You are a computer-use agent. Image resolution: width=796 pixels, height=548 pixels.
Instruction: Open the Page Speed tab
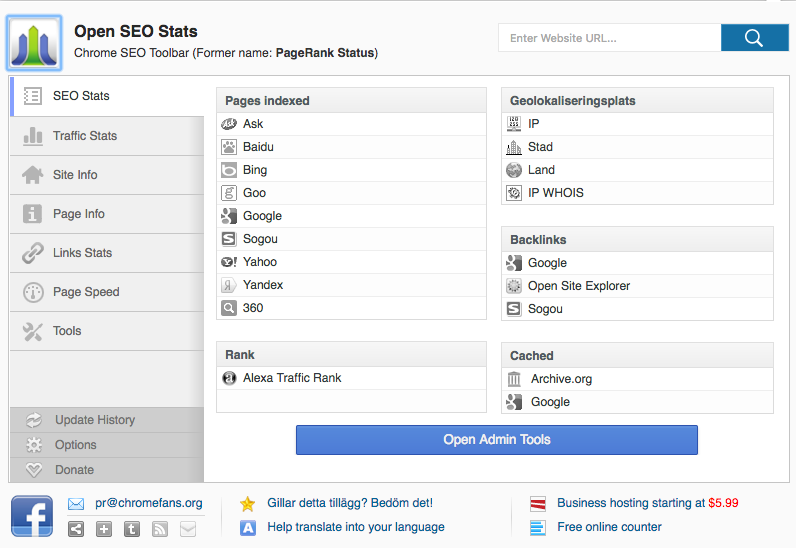(x=107, y=292)
